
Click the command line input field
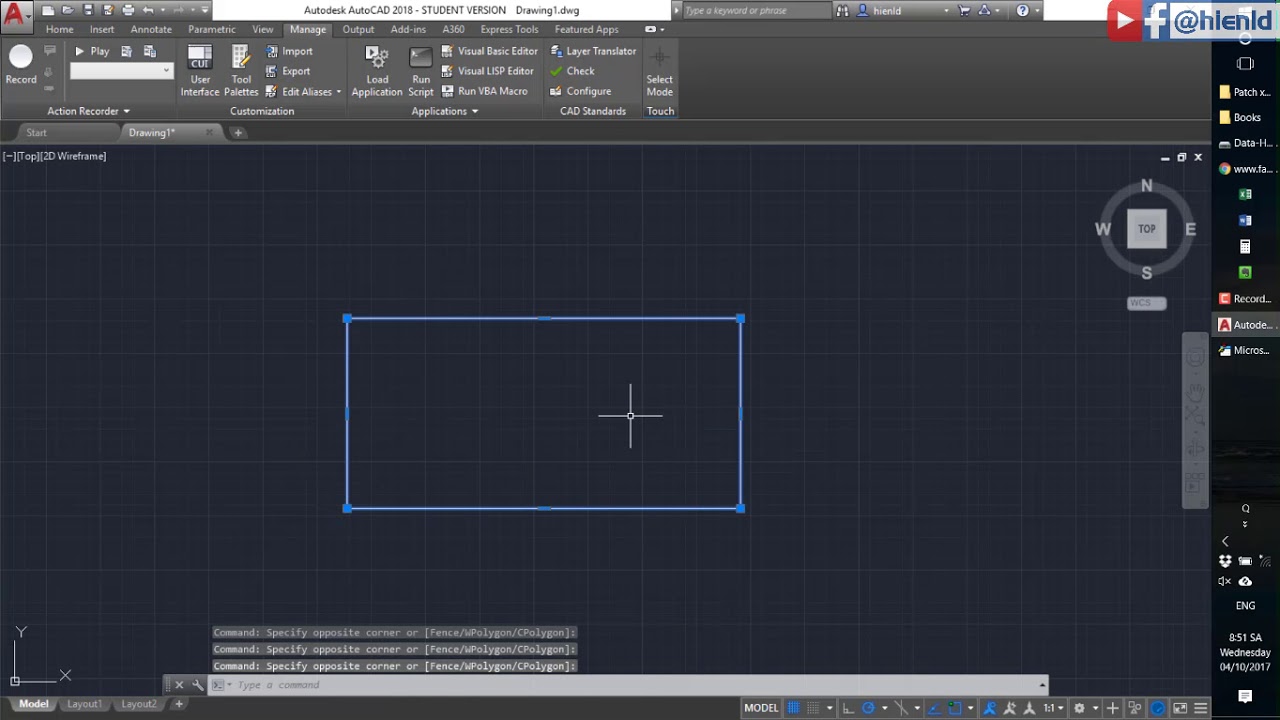635,685
